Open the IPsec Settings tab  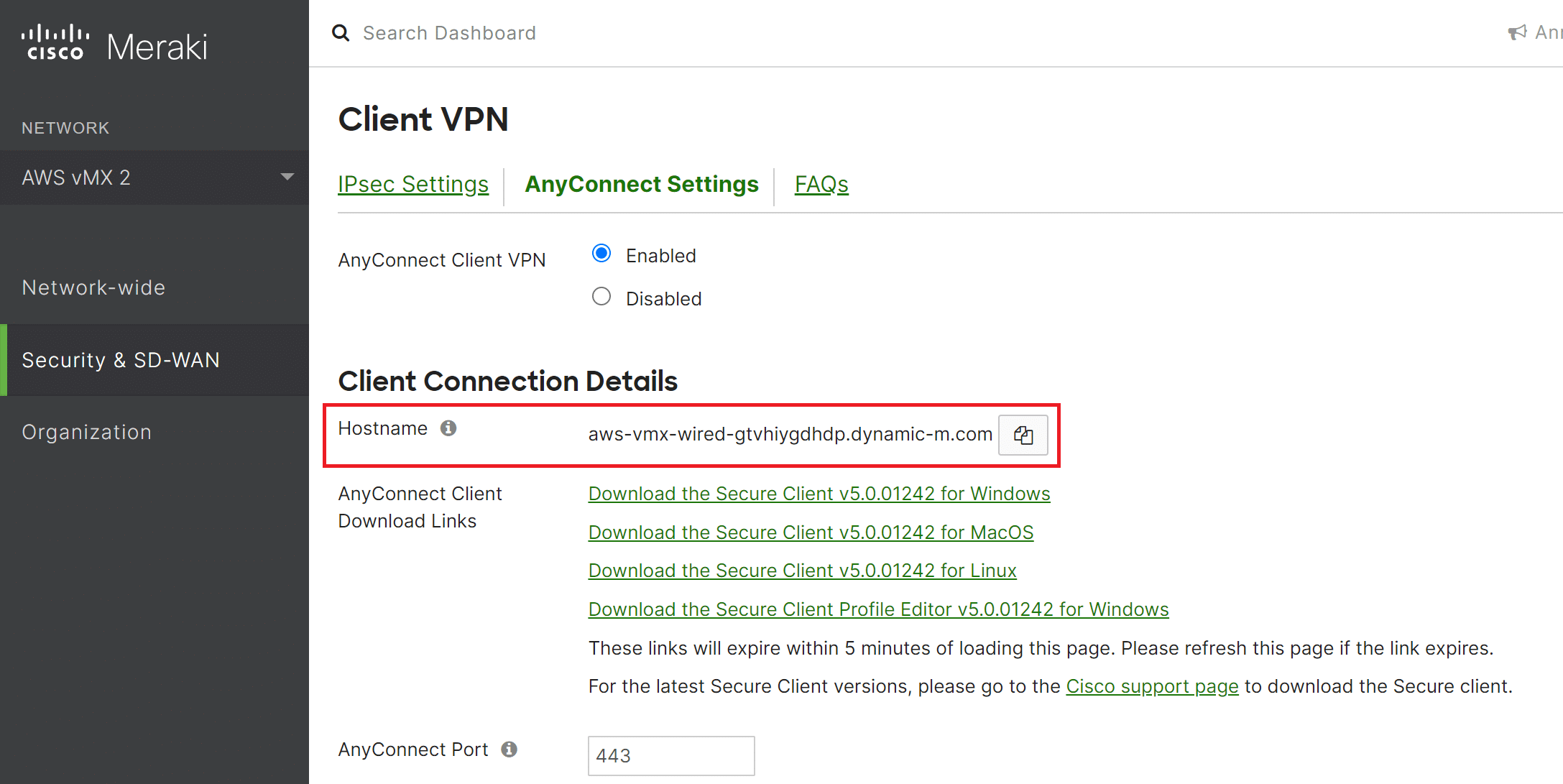(x=413, y=185)
